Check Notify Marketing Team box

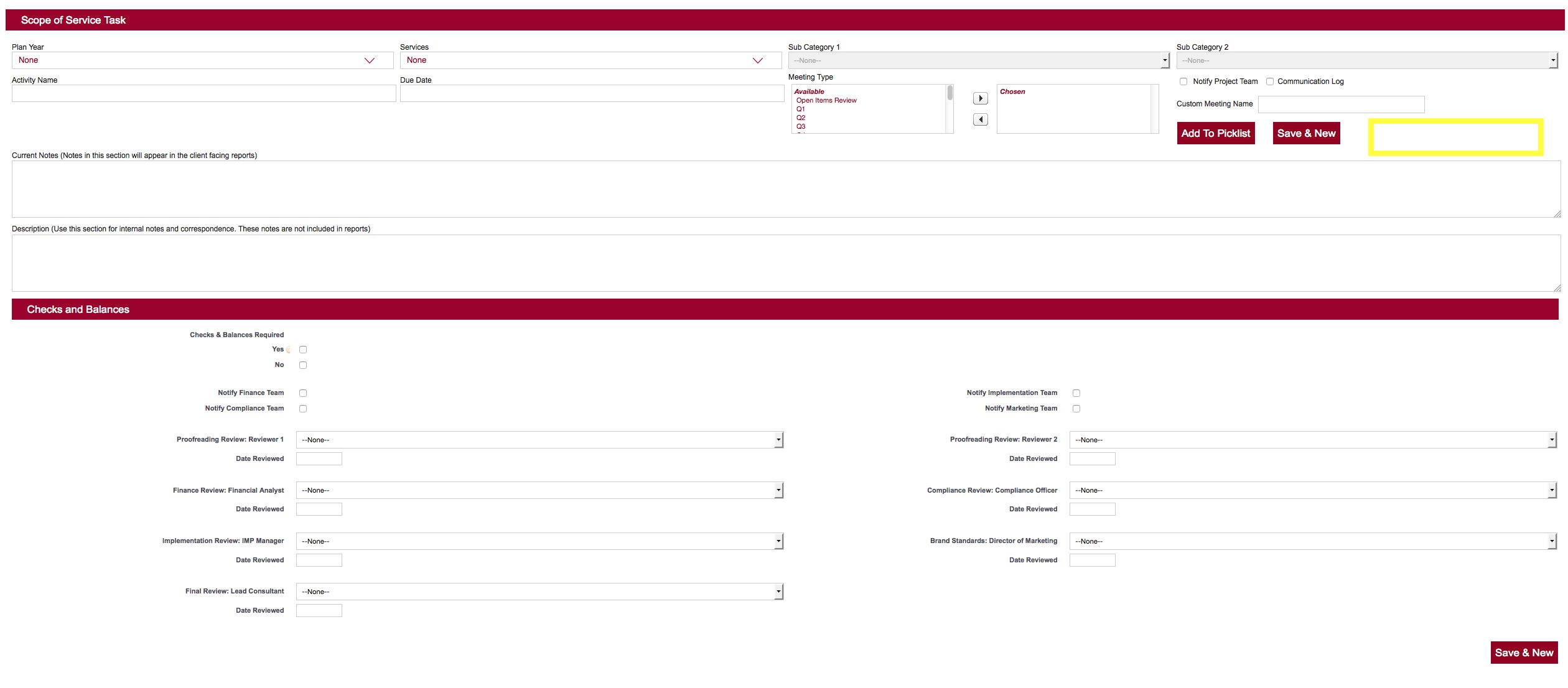click(x=1076, y=409)
